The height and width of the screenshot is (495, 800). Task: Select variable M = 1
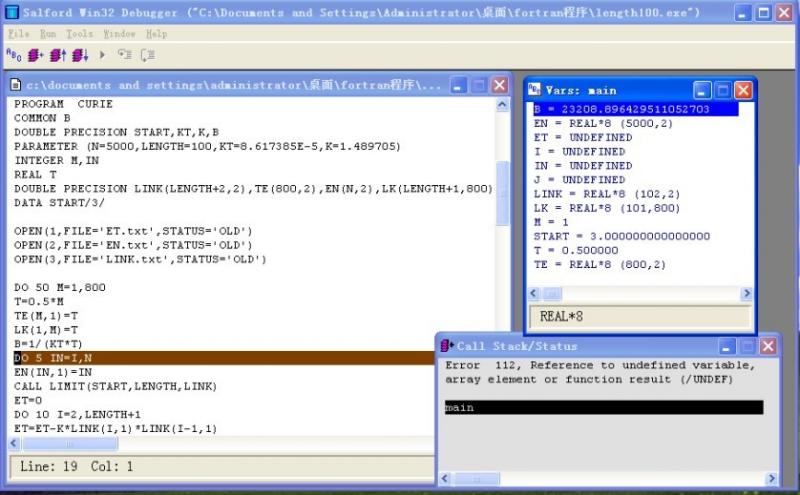pyautogui.click(x=551, y=222)
